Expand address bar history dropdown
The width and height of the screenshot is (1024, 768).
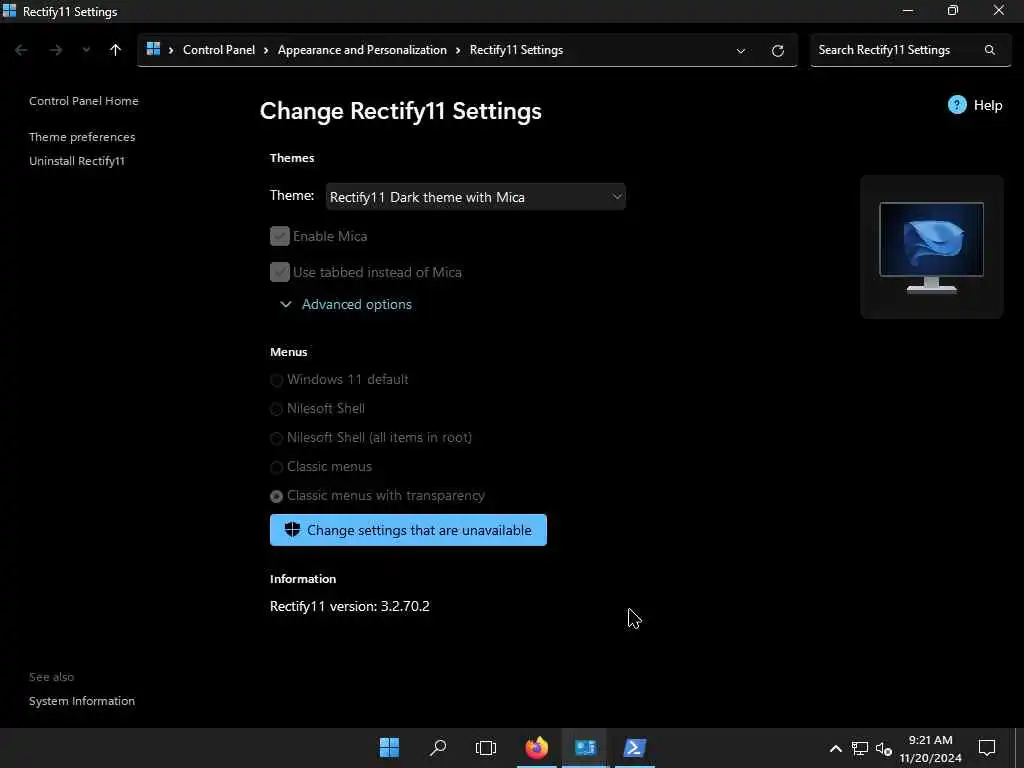(x=741, y=51)
